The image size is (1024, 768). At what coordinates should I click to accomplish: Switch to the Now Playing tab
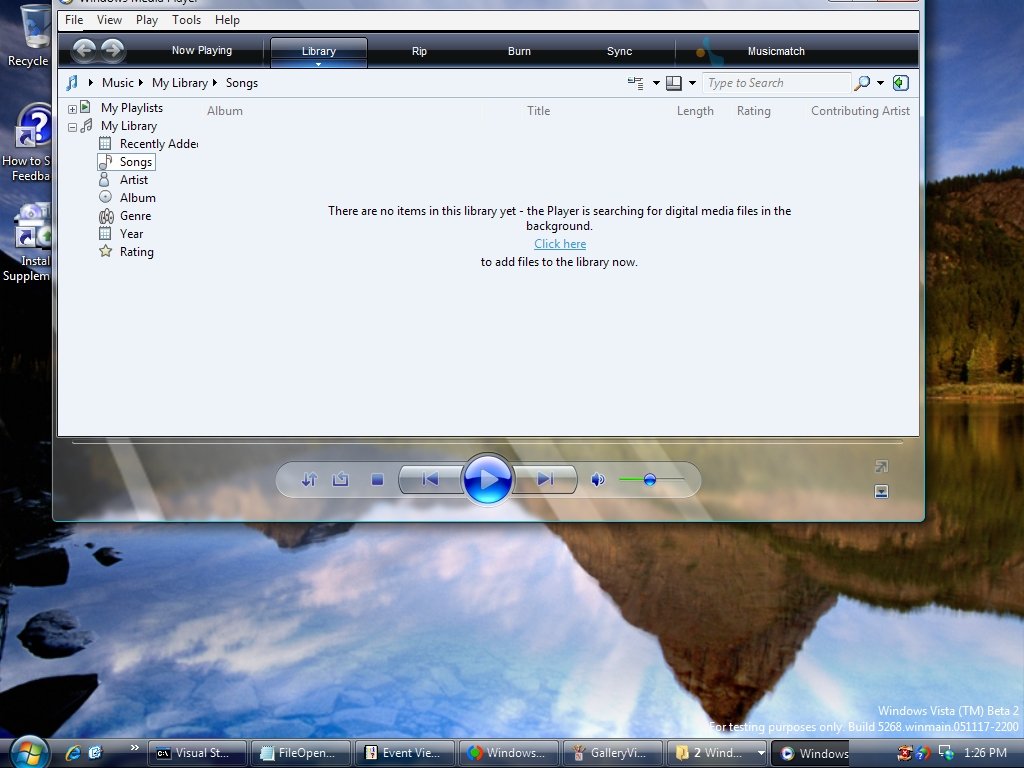[x=202, y=50]
